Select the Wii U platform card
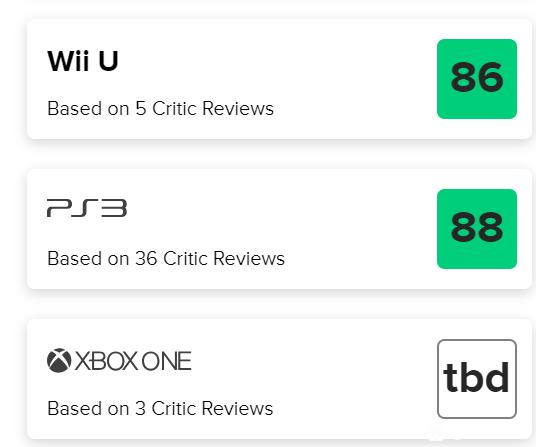This screenshot has height=447, width=536. click(279, 79)
